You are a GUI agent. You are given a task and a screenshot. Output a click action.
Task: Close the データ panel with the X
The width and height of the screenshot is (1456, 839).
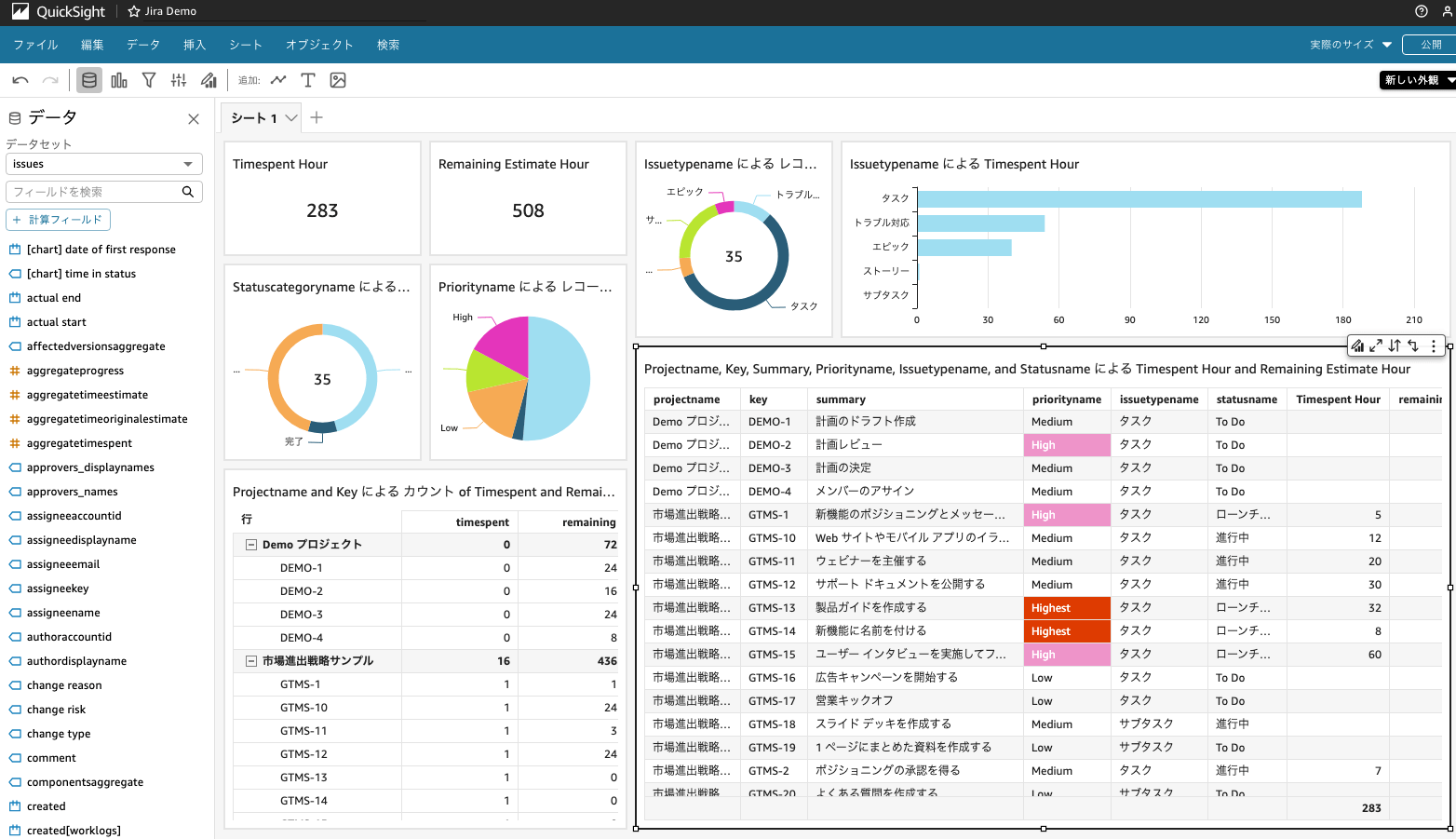pyautogui.click(x=194, y=119)
